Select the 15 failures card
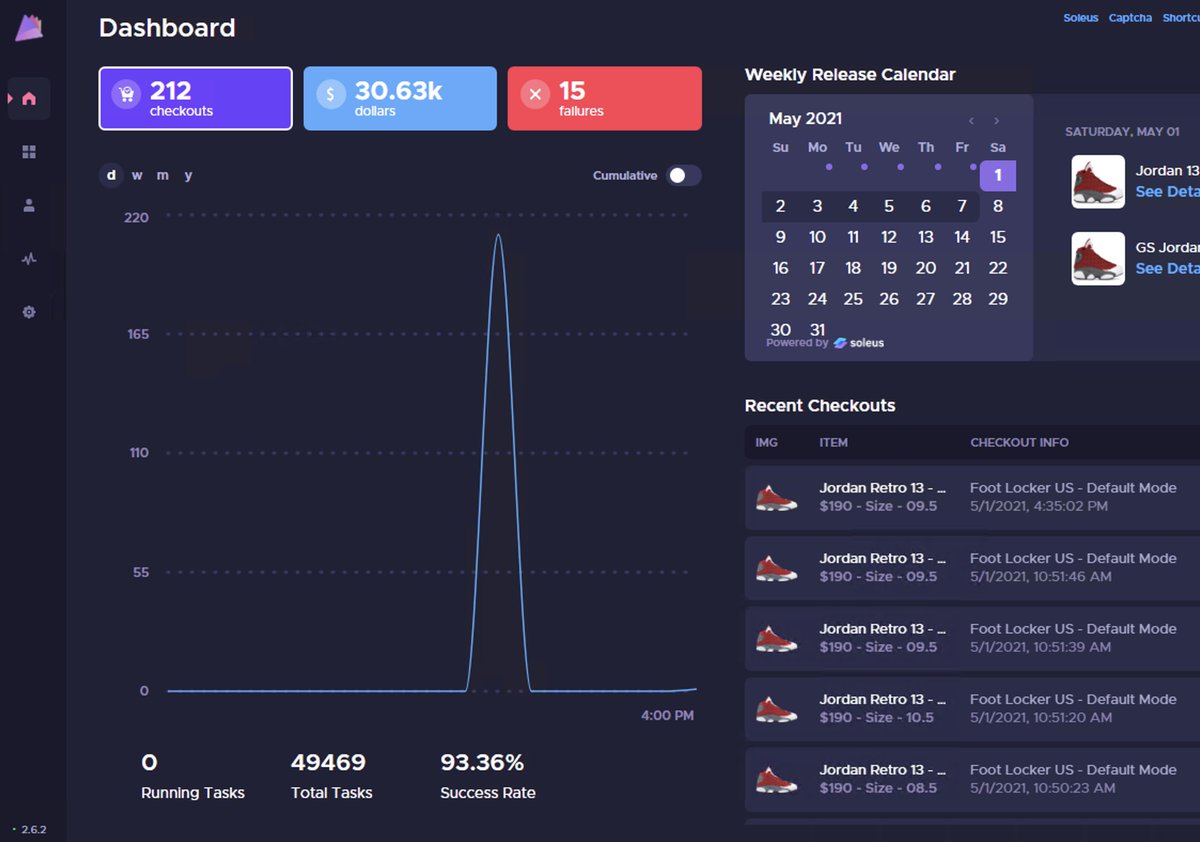The width and height of the screenshot is (1200, 842). tap(605, 98)
